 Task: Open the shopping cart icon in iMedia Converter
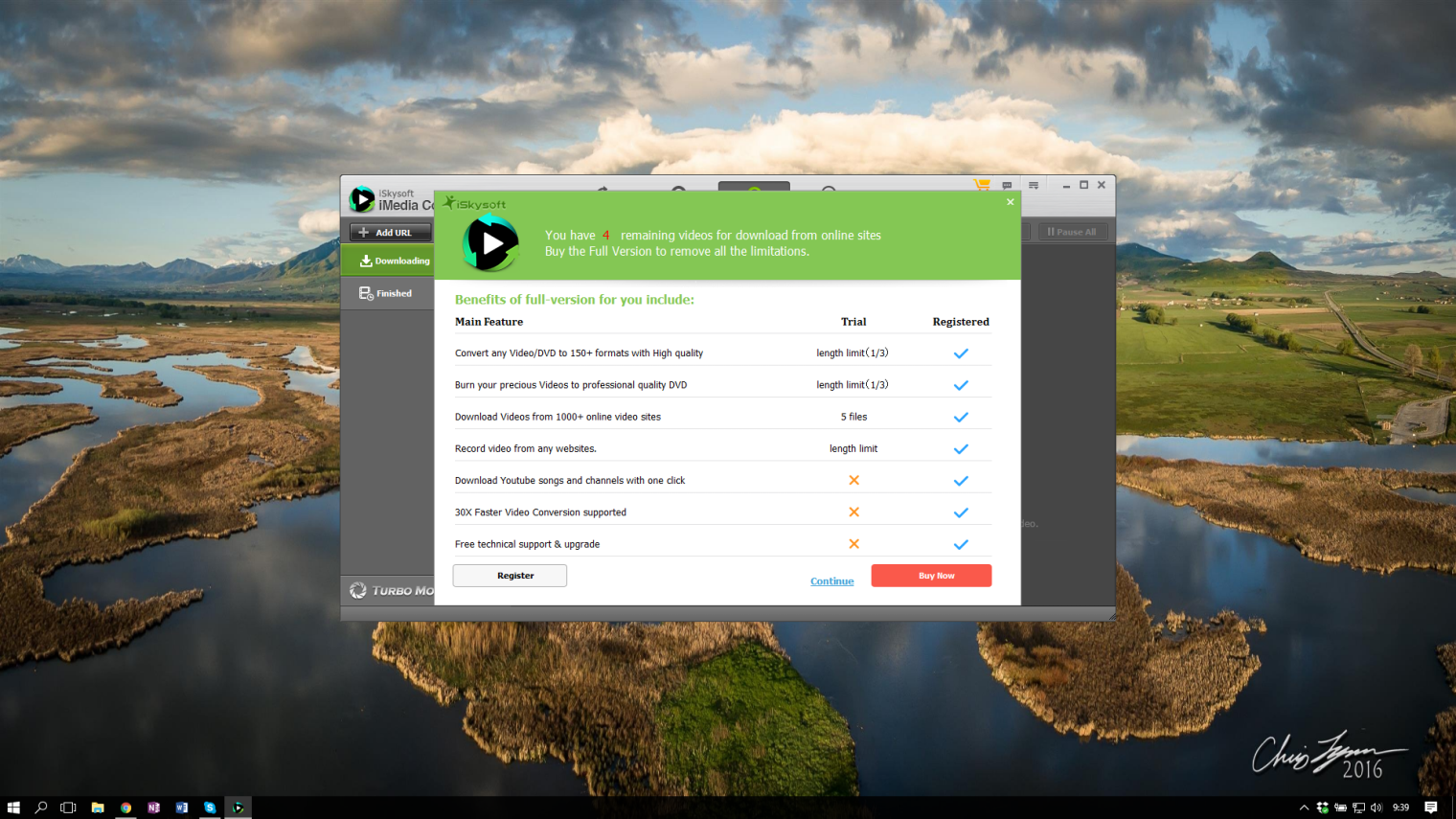pos(982,185)
